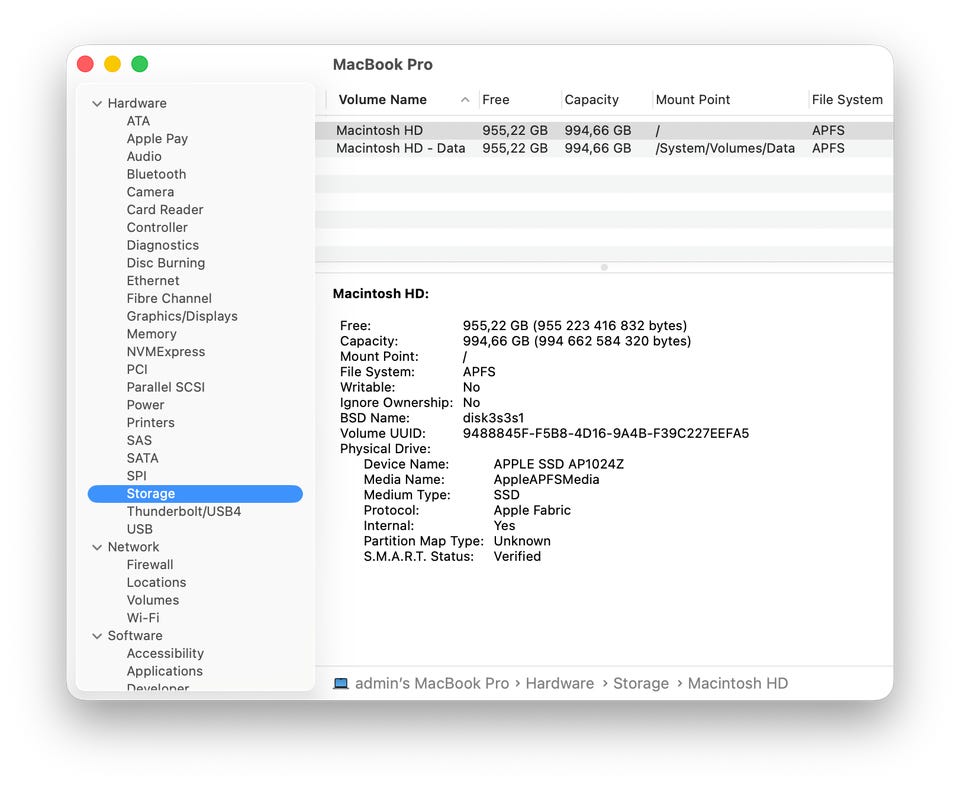
Task: Click the pane divider resize handle
Action: coord(604,267)
